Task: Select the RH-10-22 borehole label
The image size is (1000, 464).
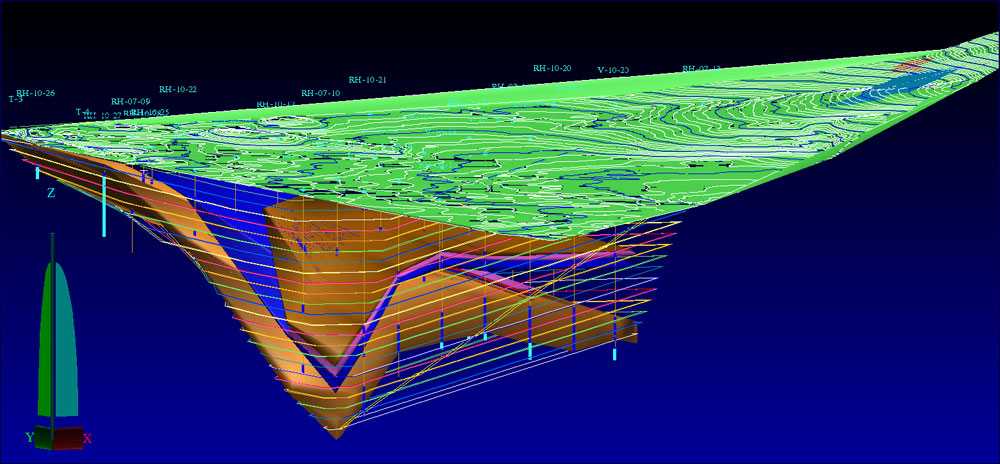Action: [177, 89]
